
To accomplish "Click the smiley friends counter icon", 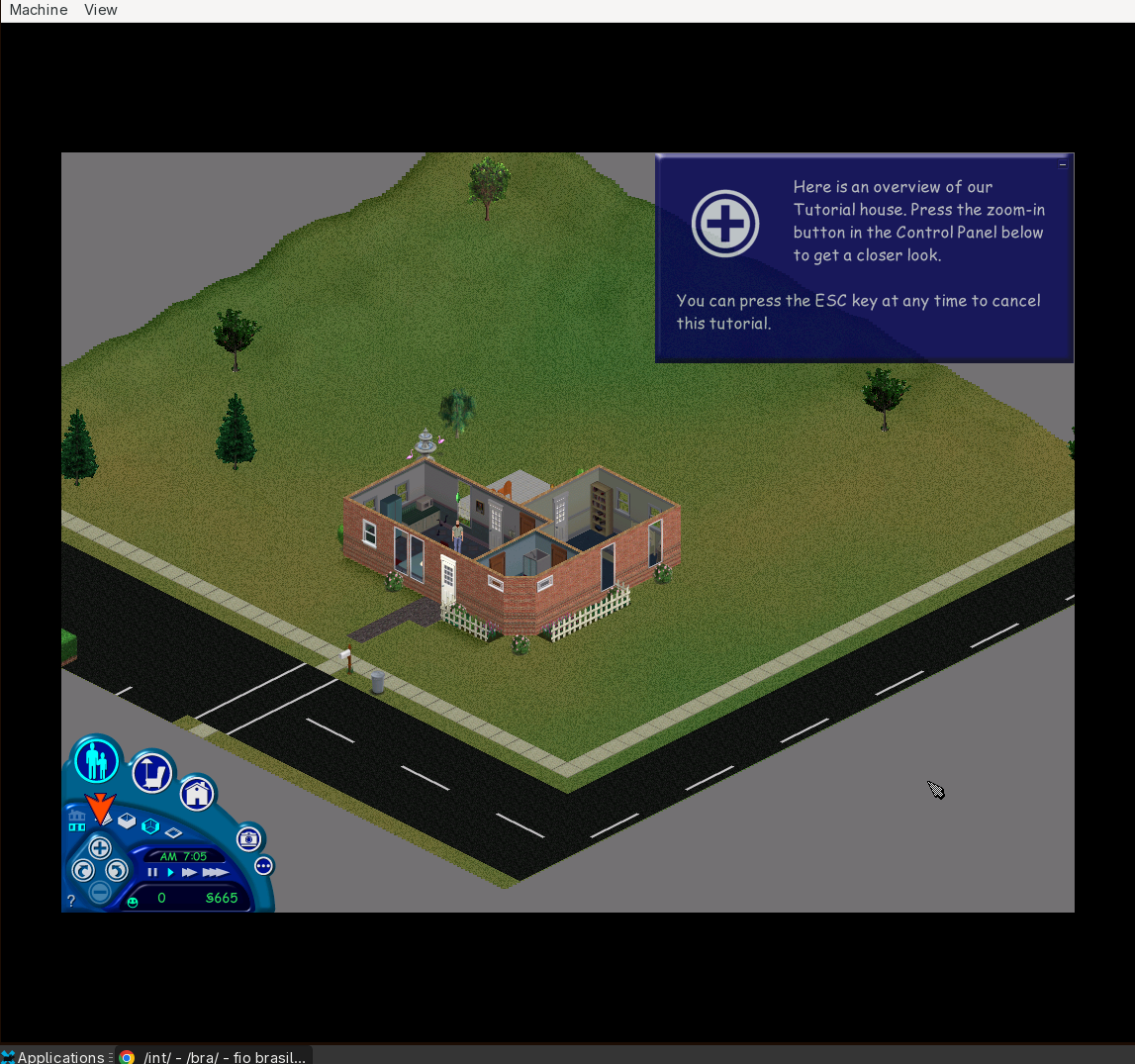I will 133,903.
